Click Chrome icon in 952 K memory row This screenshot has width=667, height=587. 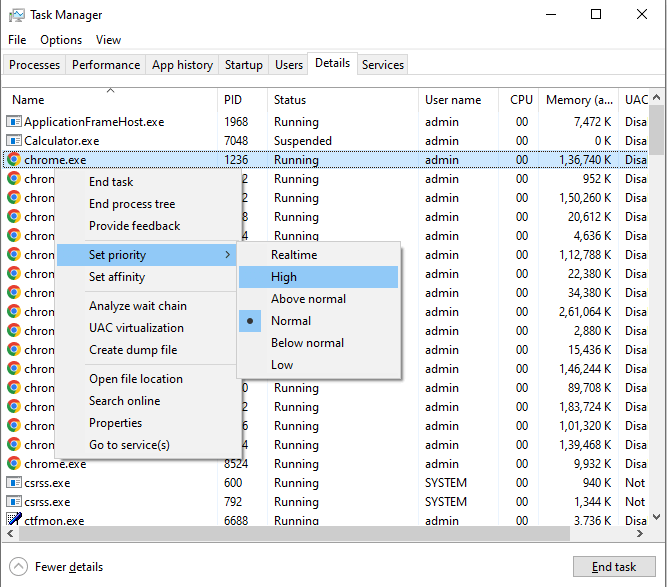pyautogui.click(x=14, y=179)
